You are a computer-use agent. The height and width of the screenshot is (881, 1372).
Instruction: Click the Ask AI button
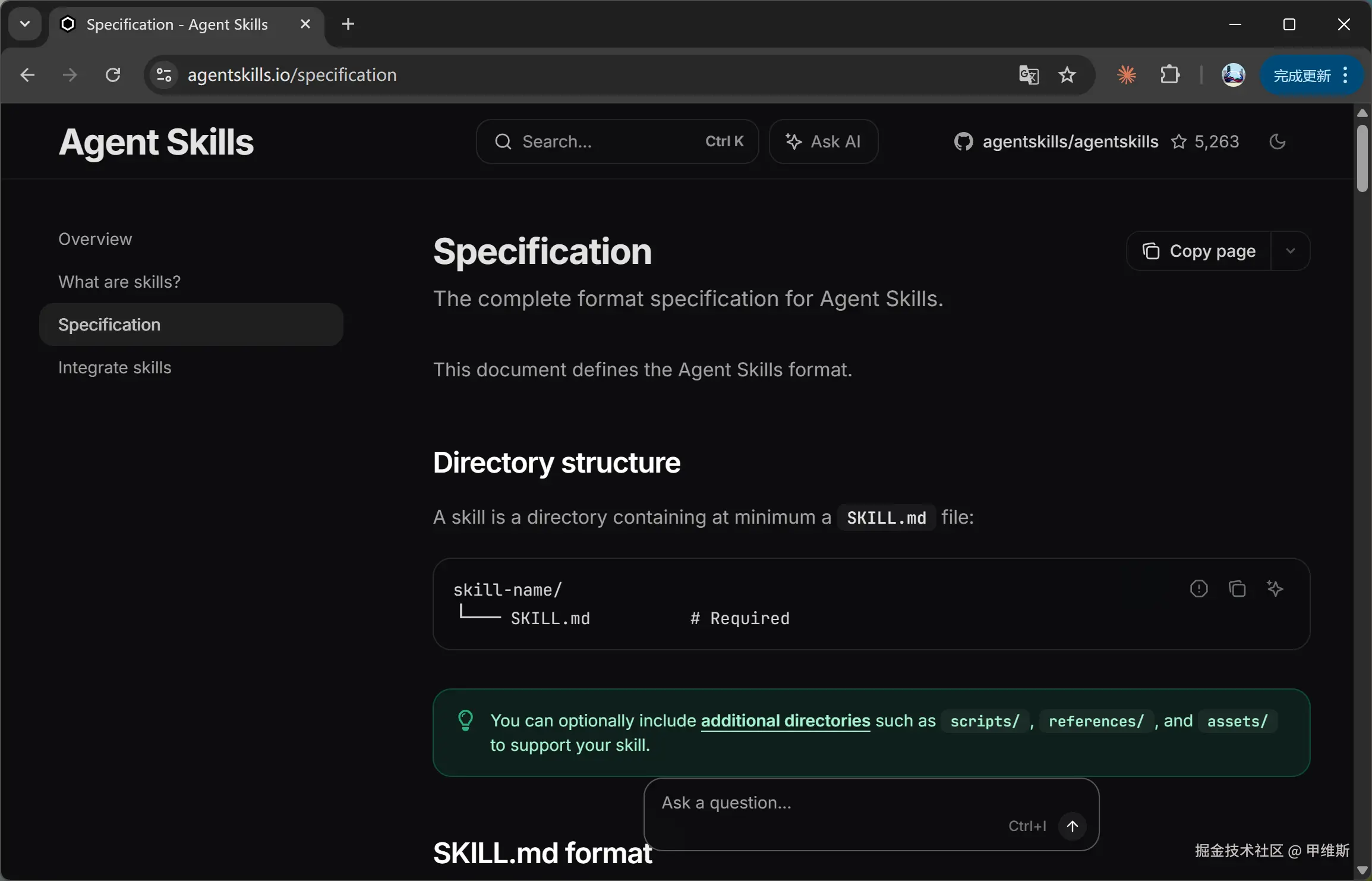point(823,141)
